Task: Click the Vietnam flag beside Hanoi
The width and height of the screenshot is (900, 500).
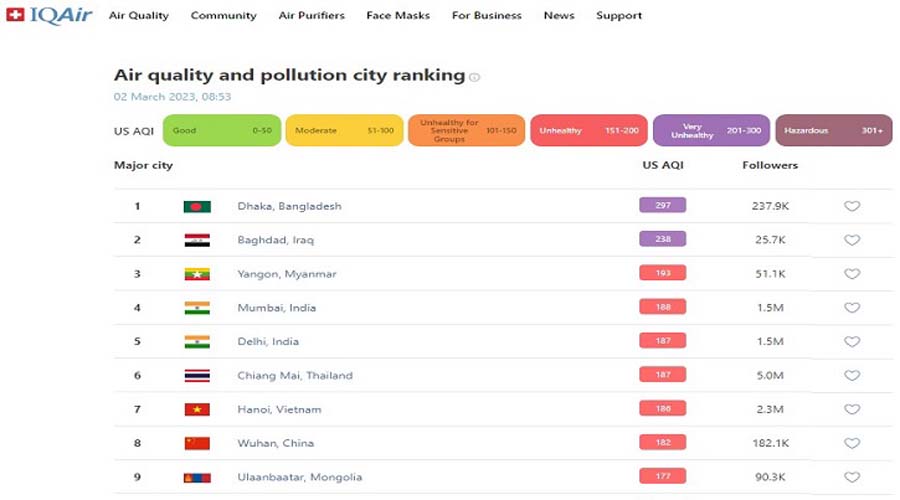Action: [197, 410]
